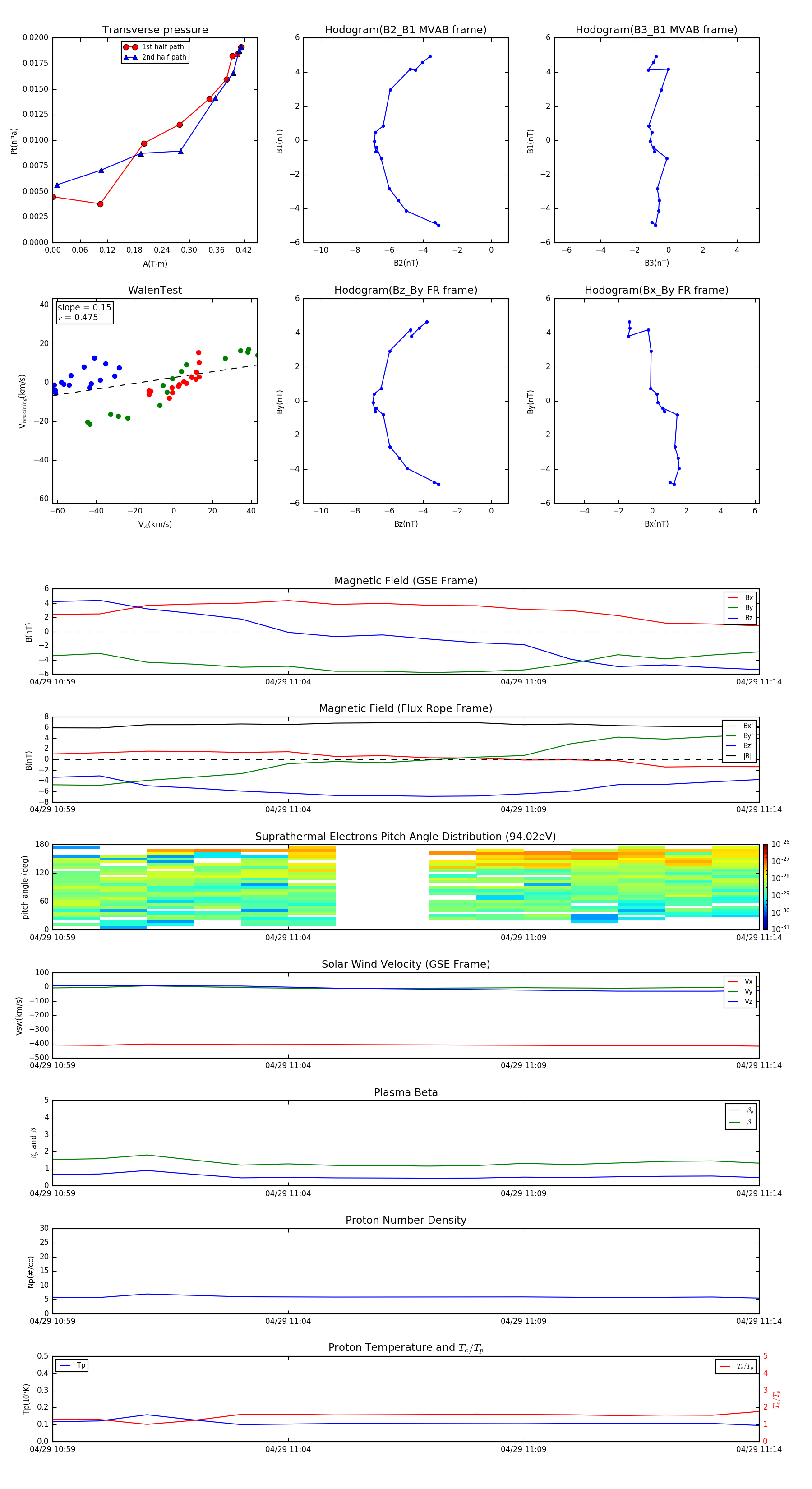Select the Vz legend entry
The height and width of the screenshot is (1489, 812).
point(740,1002)
